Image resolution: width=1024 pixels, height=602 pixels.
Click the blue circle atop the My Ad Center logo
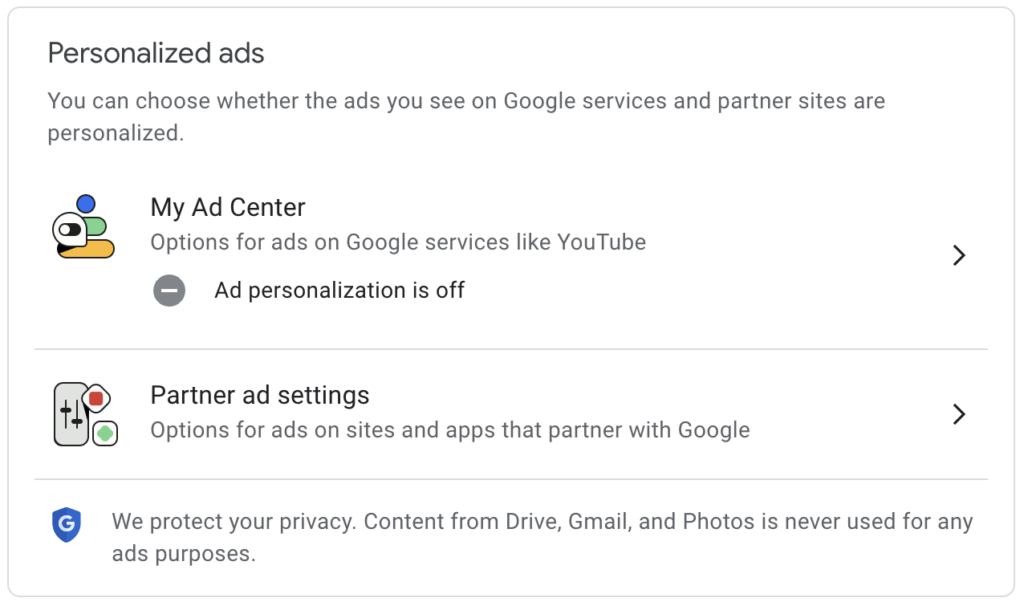point(85,203)
